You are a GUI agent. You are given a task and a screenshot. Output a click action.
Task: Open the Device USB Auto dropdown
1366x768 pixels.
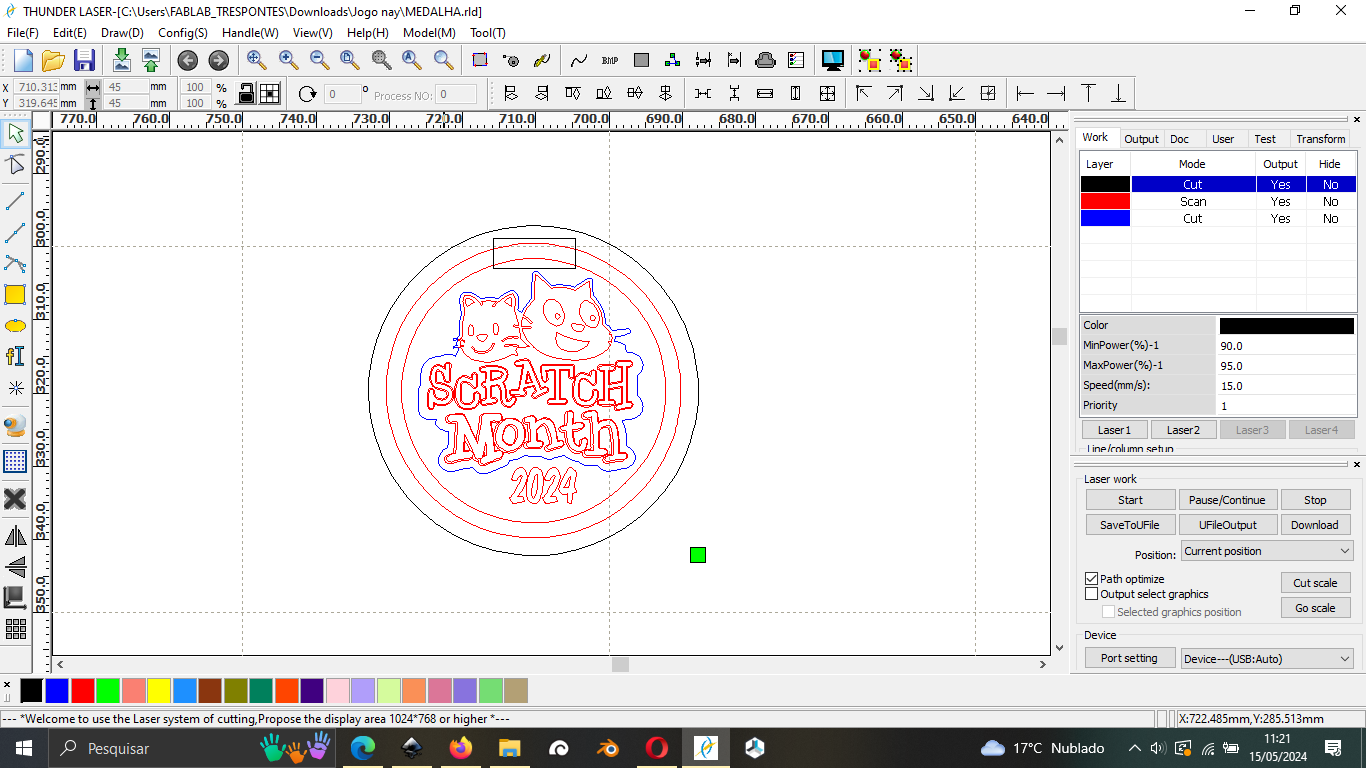tap(1267, 659)
